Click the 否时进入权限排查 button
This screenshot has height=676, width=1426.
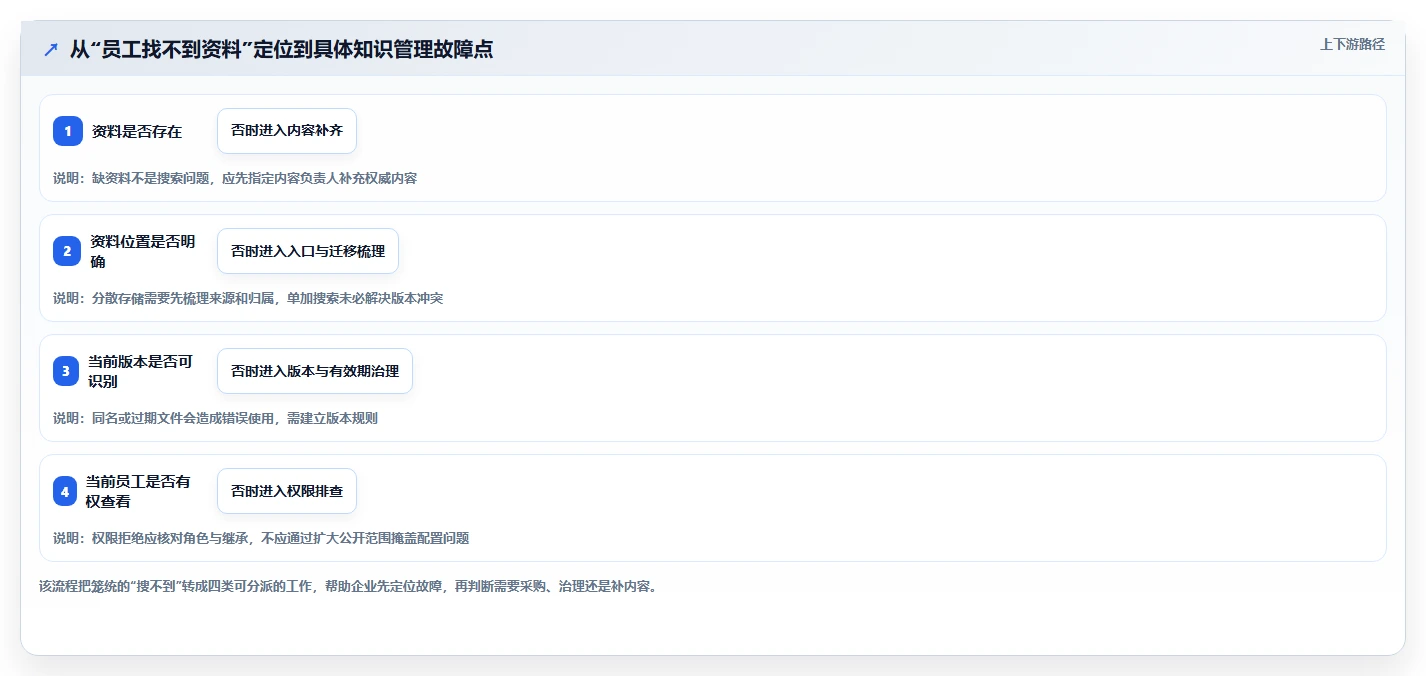point(287,491)
